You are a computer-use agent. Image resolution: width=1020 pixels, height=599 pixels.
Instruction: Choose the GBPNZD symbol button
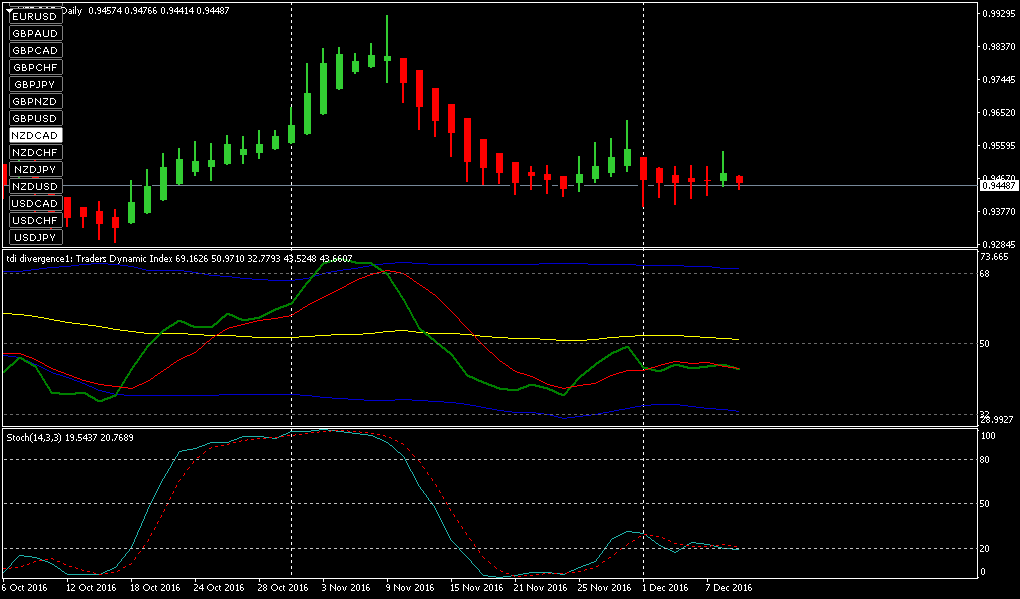36,101
